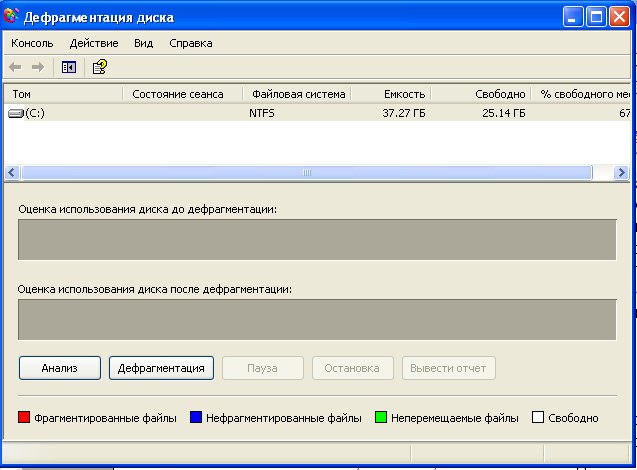This screenshot has width=637, height=470.
Task: Click the label Оценка использования диска после дефрагментации
Action: 155,290
